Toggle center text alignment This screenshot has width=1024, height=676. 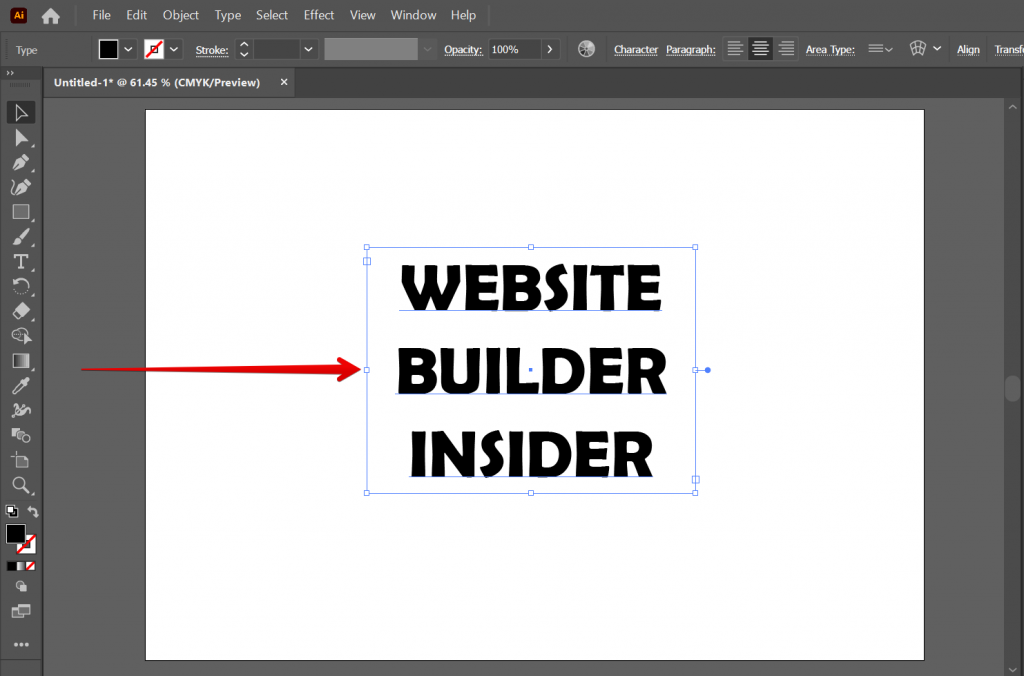[x=760, y=48]
